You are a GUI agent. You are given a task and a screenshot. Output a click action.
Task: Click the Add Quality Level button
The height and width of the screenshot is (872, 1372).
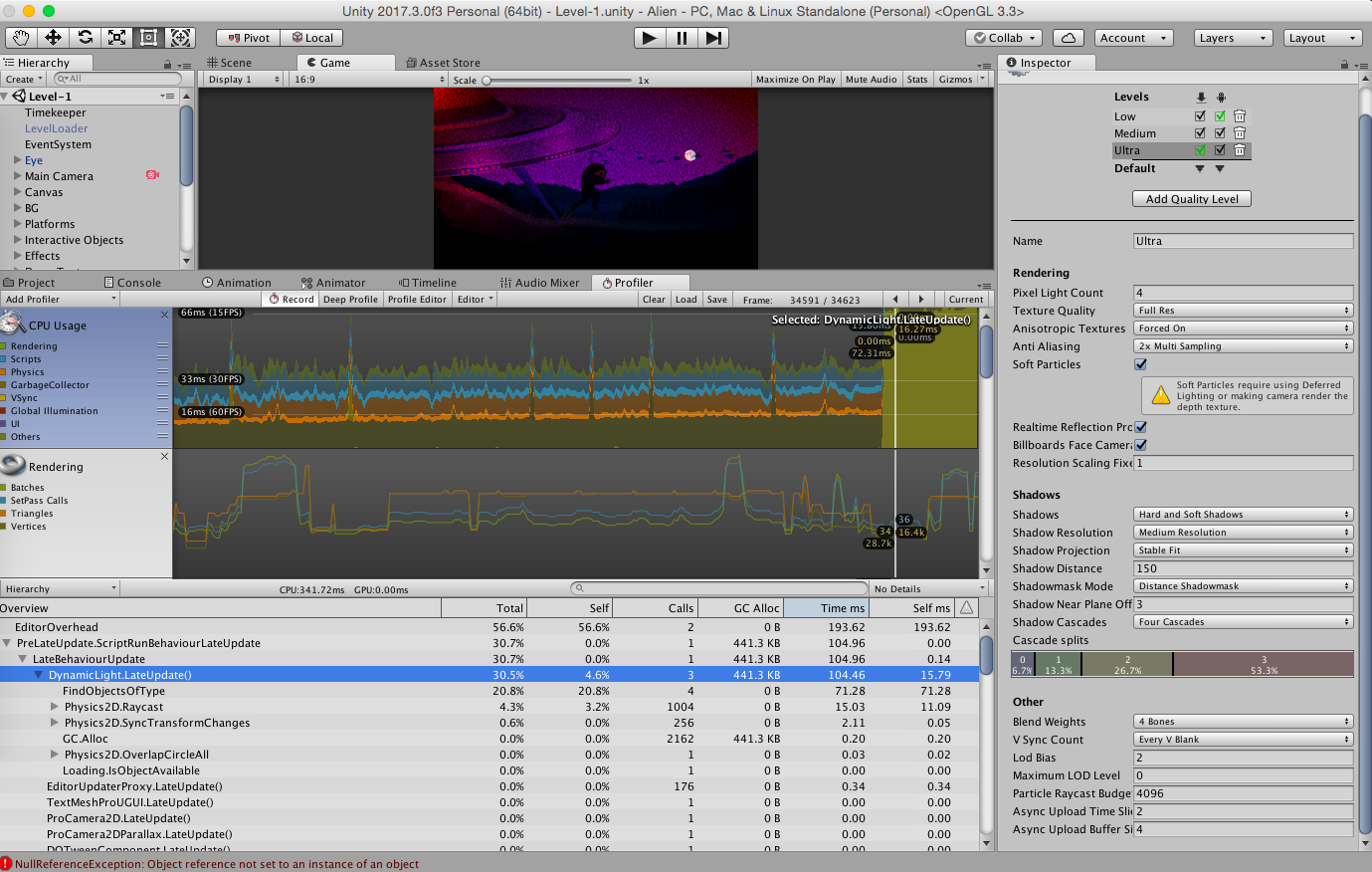coord(1192,199)
